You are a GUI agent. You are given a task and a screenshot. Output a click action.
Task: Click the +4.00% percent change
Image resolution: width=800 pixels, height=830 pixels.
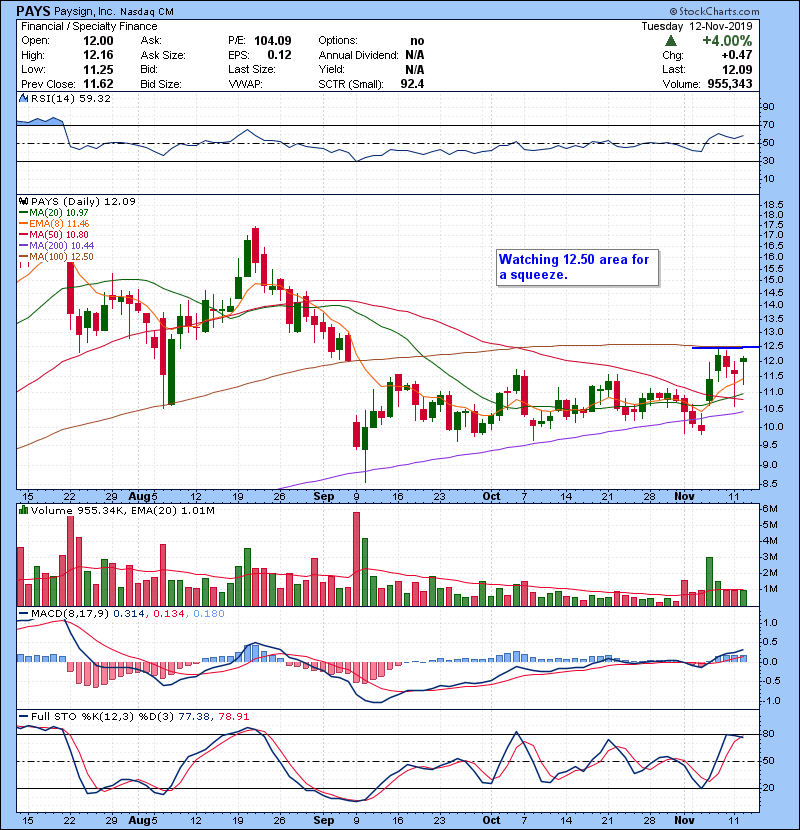coord(727,41)
